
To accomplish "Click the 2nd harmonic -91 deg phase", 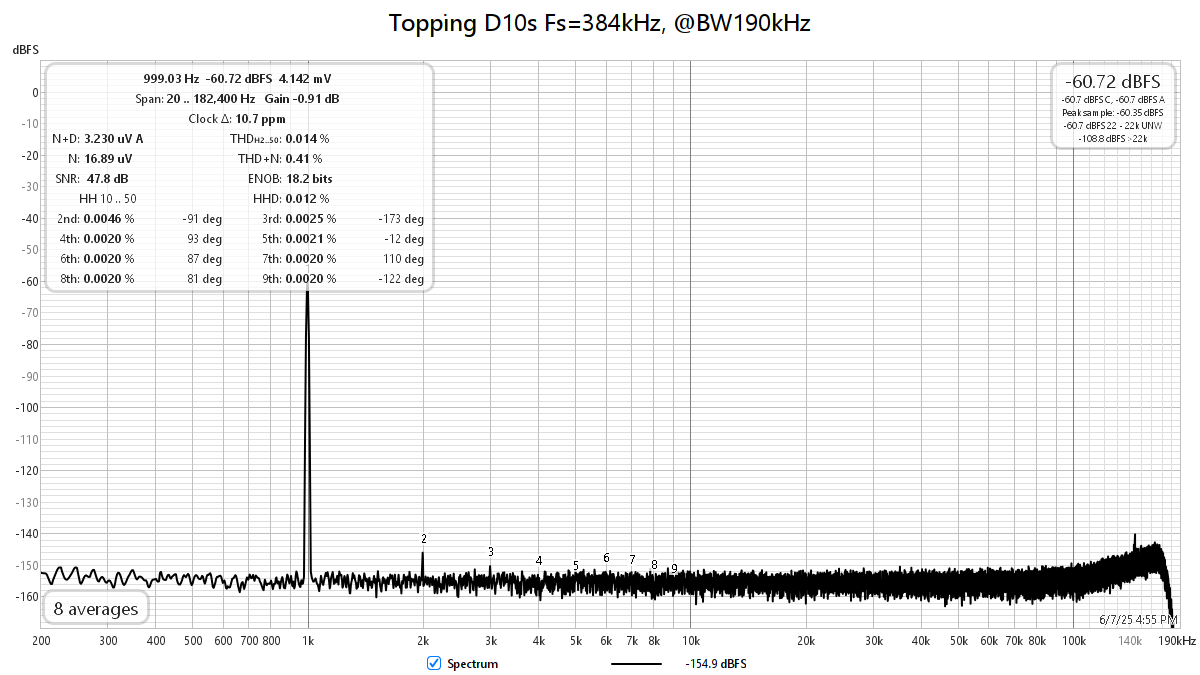I will [202, 219].
